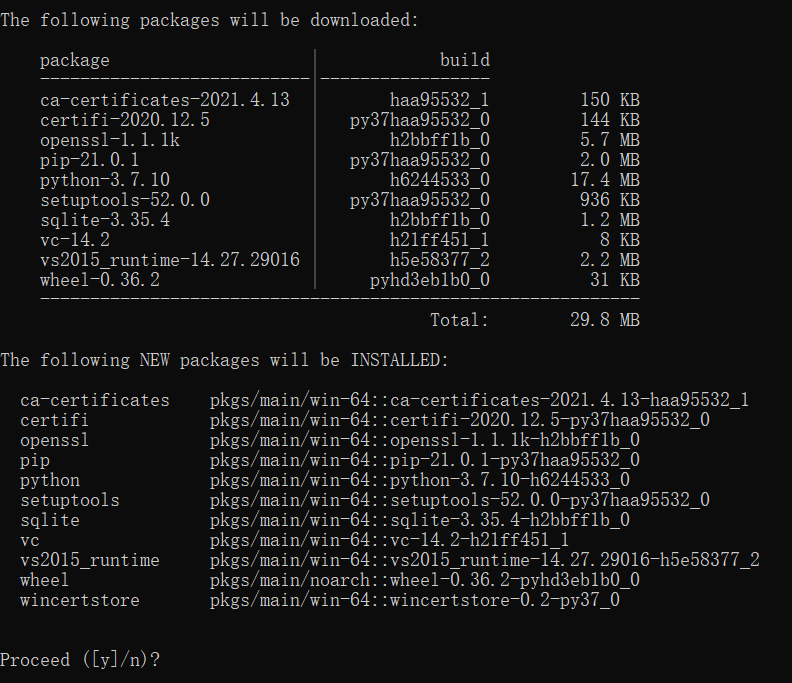The image size is (792, 683).
Task: Select the openssl-1.1.1k package text
Action: coord(110,140)
